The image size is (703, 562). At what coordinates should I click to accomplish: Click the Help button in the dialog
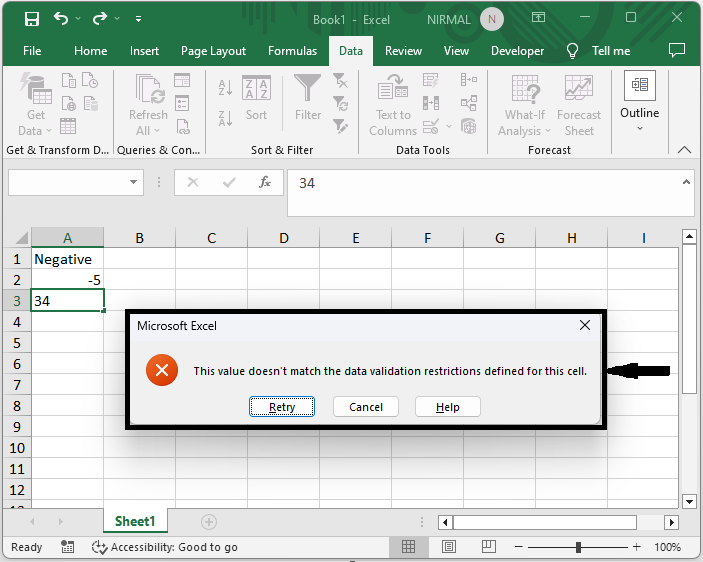(447, 407)
